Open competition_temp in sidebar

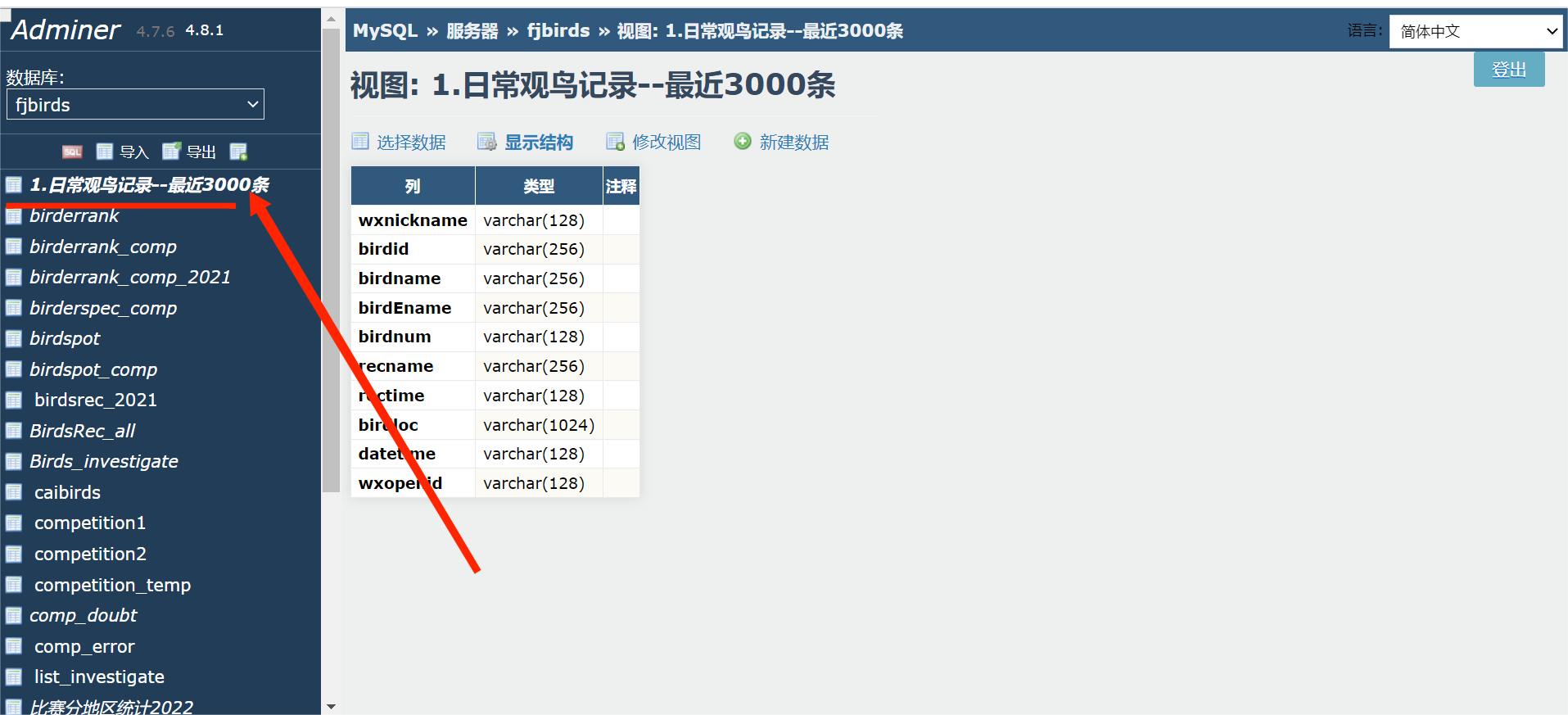(x=112, y=585)
